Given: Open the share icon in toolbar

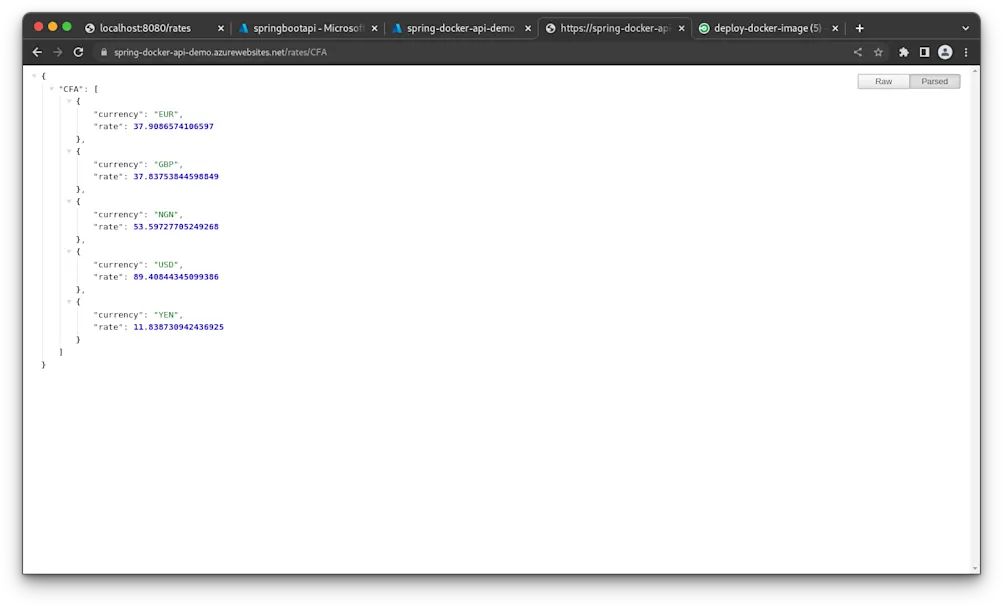Looking at the screenshot, I should (x=857, y=52).
